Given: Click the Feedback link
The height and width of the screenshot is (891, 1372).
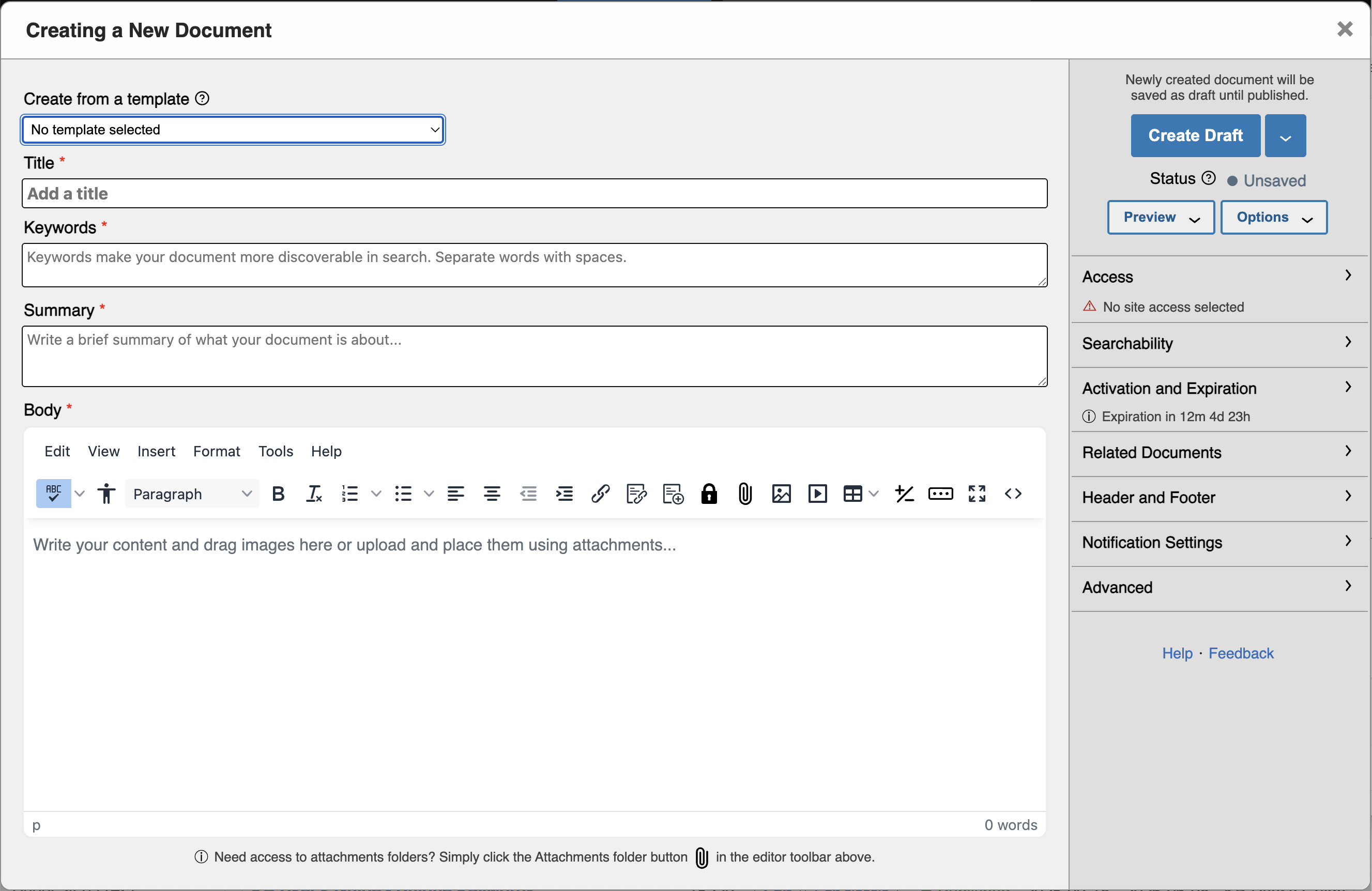Looking at the screenshot, I should 1241,653.
